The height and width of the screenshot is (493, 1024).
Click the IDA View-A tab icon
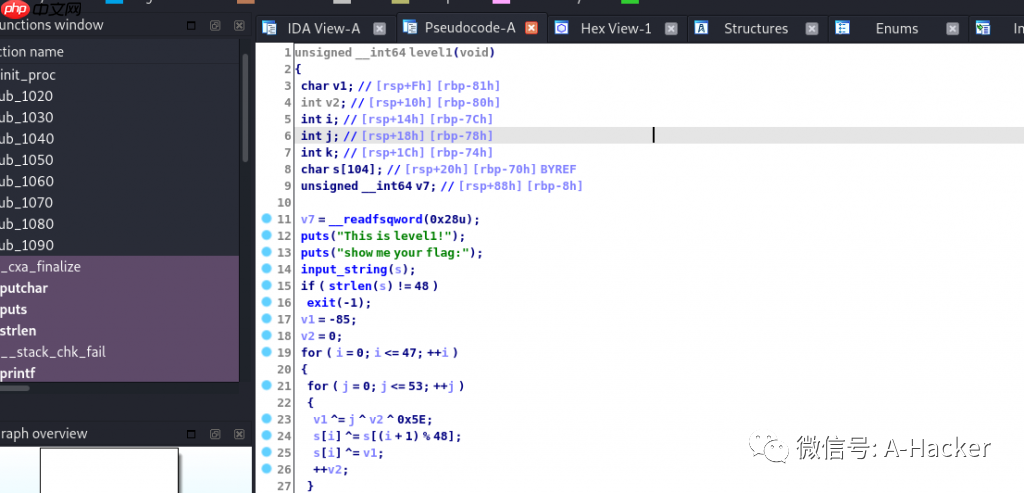coord(269,27)
